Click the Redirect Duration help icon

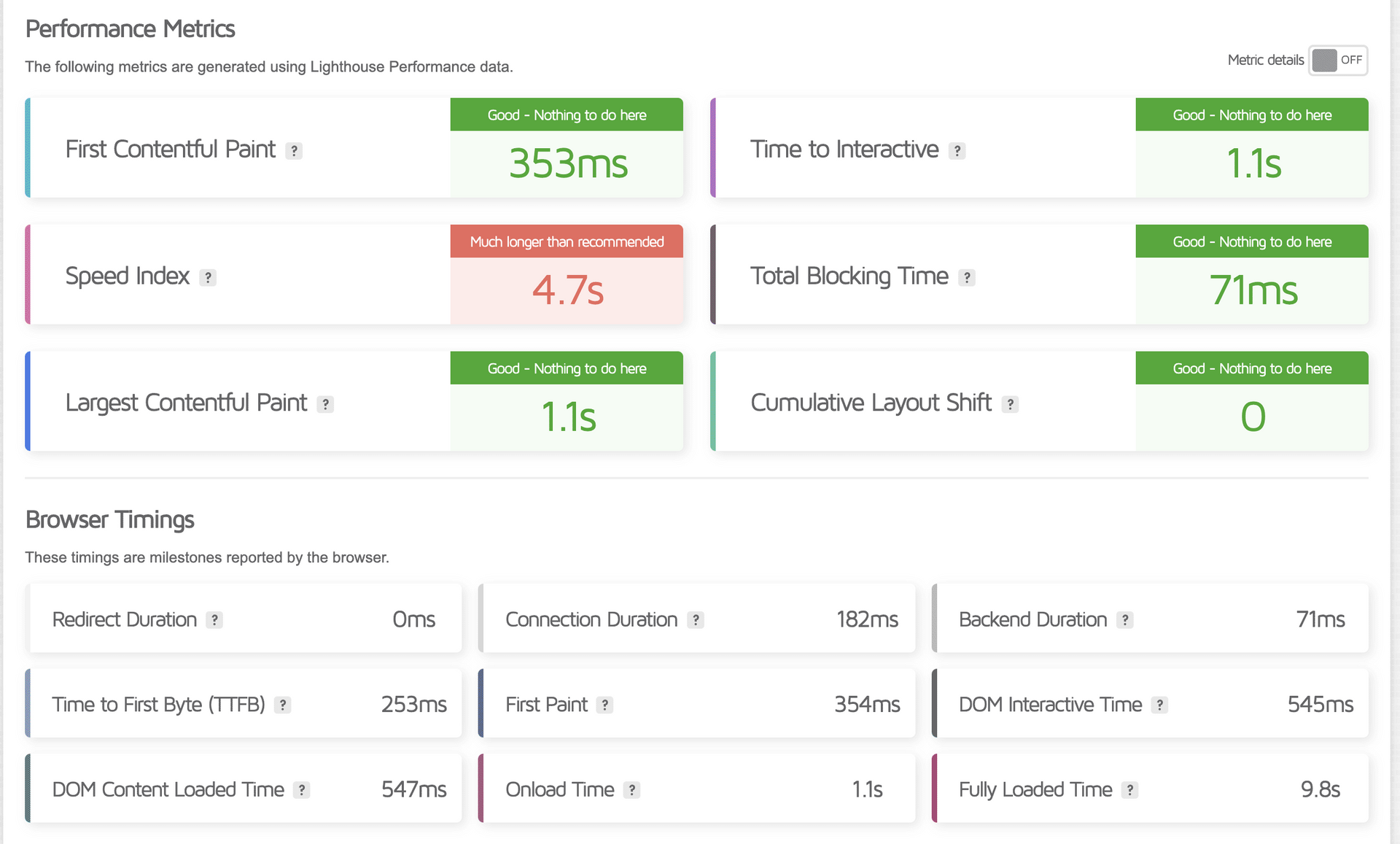tap(214, 620)
